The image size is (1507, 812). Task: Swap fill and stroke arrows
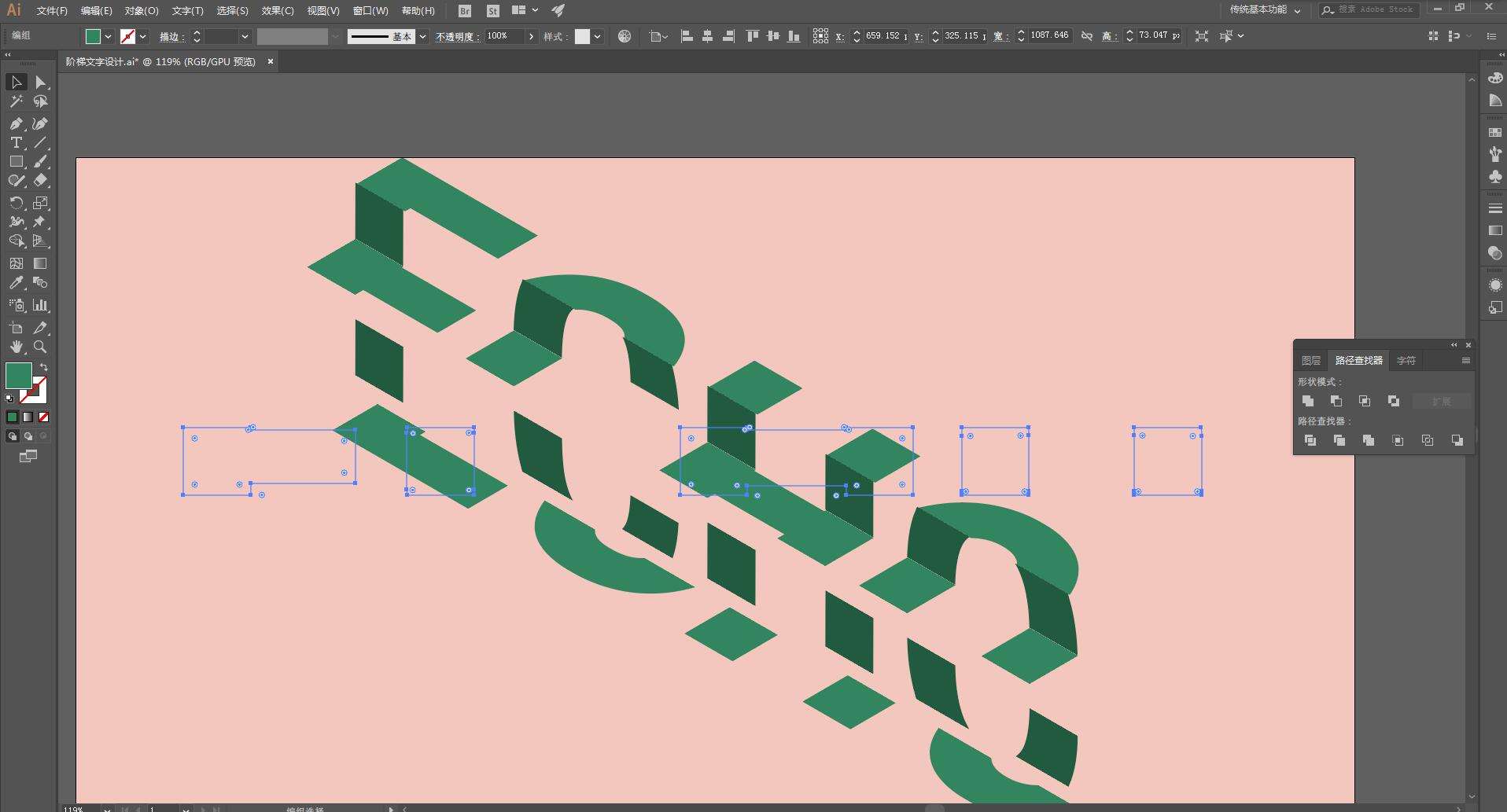[44, 367]
